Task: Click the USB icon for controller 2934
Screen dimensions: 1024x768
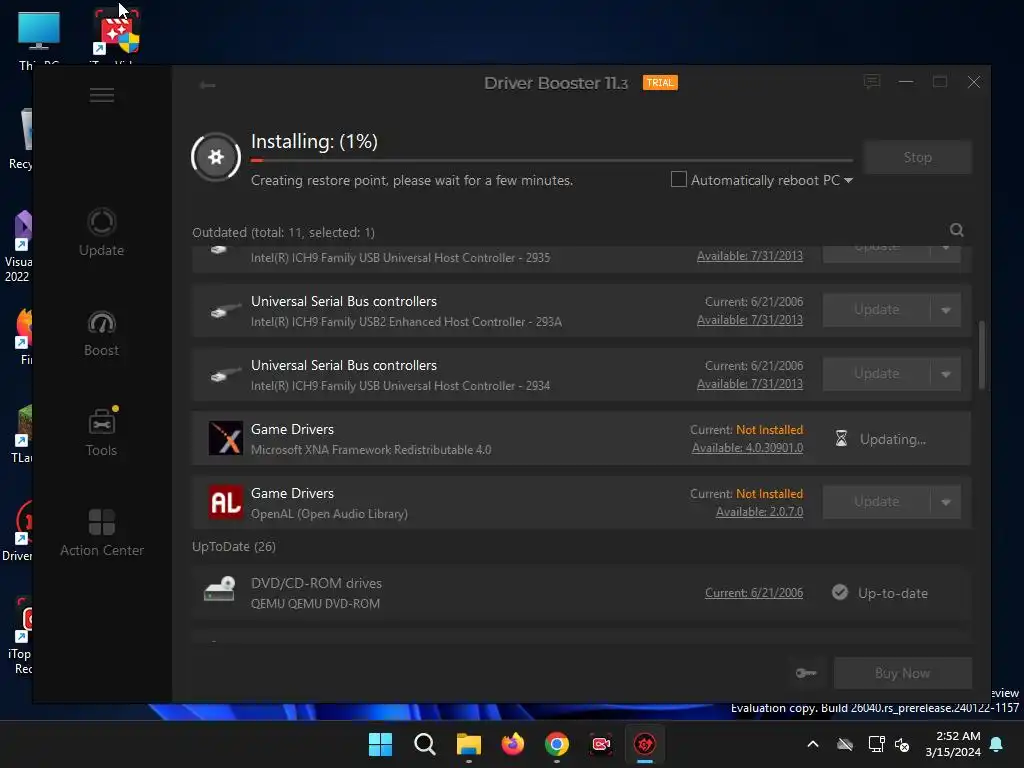Action: click(x=226, y=375)
